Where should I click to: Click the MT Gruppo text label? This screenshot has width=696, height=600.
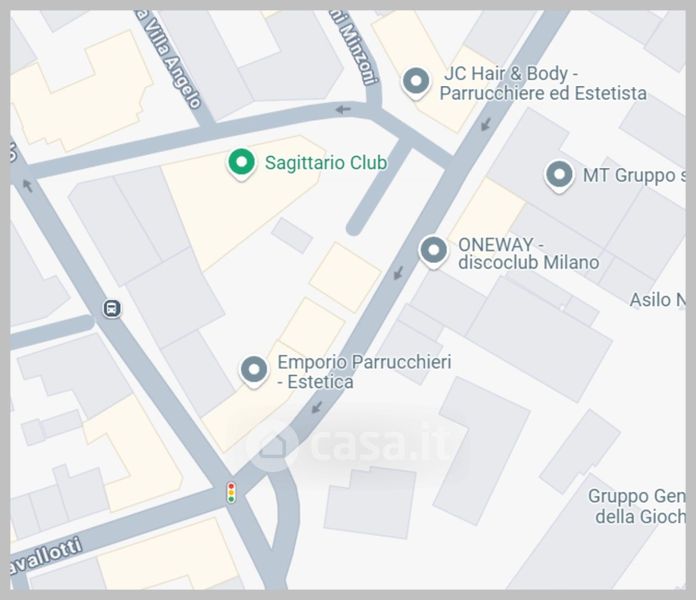(634, 175)
